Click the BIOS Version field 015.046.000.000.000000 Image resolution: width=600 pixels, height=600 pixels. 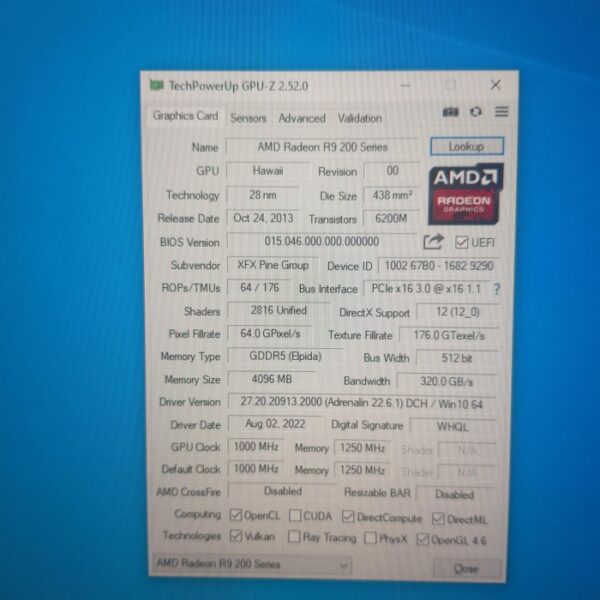point(321,241)
